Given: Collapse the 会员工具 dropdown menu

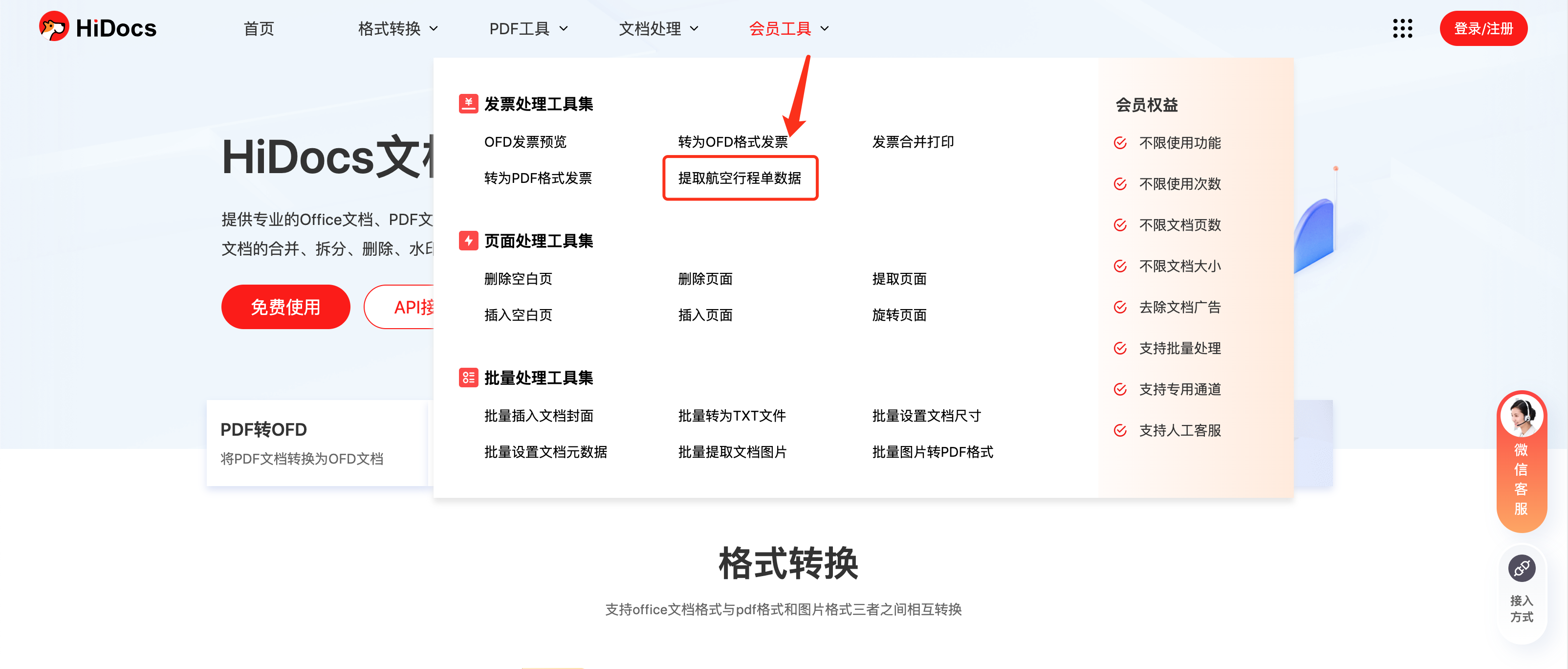Looking at the screenshot, I should click(x=788, y=29).
